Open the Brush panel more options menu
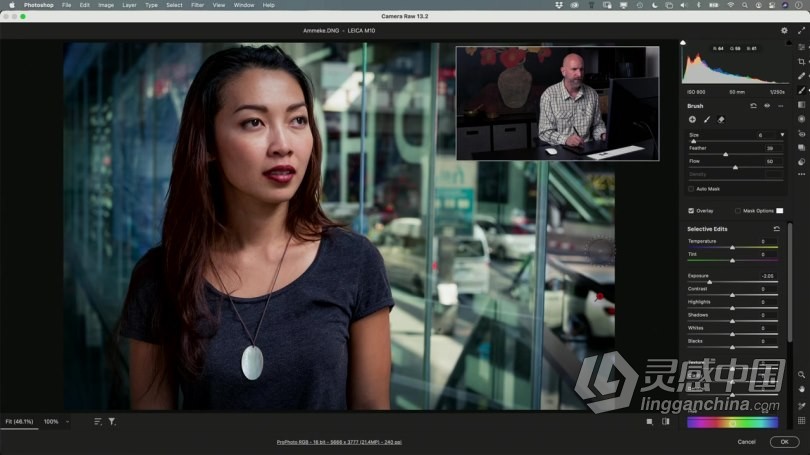810x455 pixels. click(x=780, y=105)
